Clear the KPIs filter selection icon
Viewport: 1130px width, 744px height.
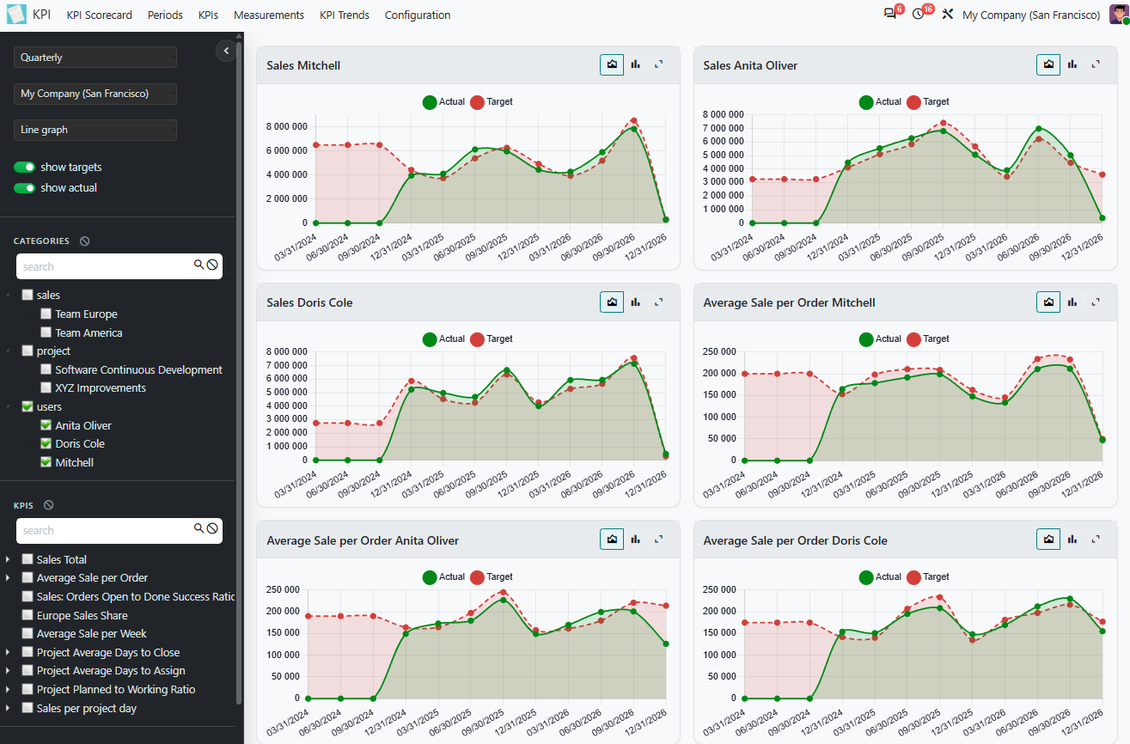49,505
